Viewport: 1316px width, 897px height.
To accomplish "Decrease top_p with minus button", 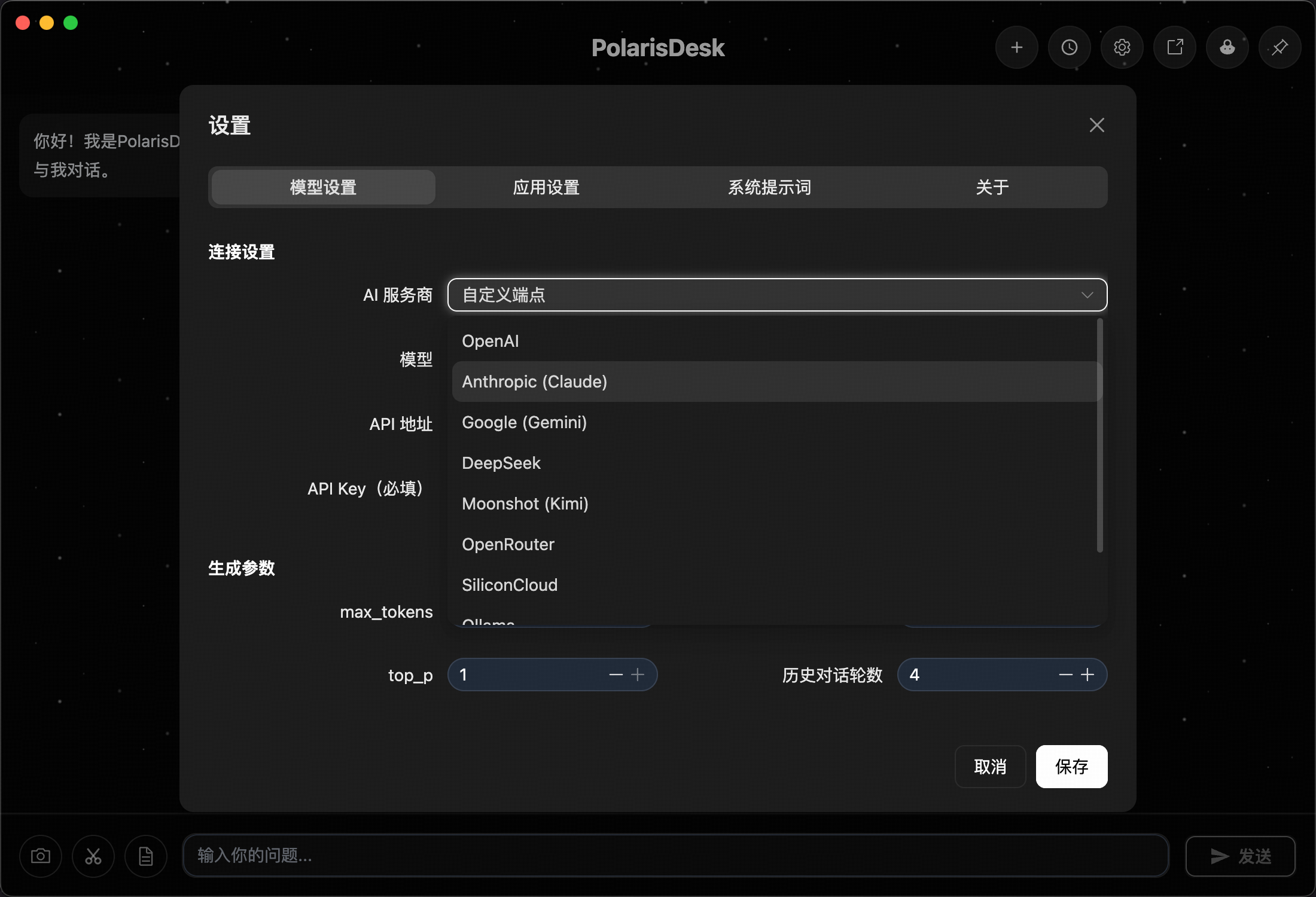I will click(616, 675).
